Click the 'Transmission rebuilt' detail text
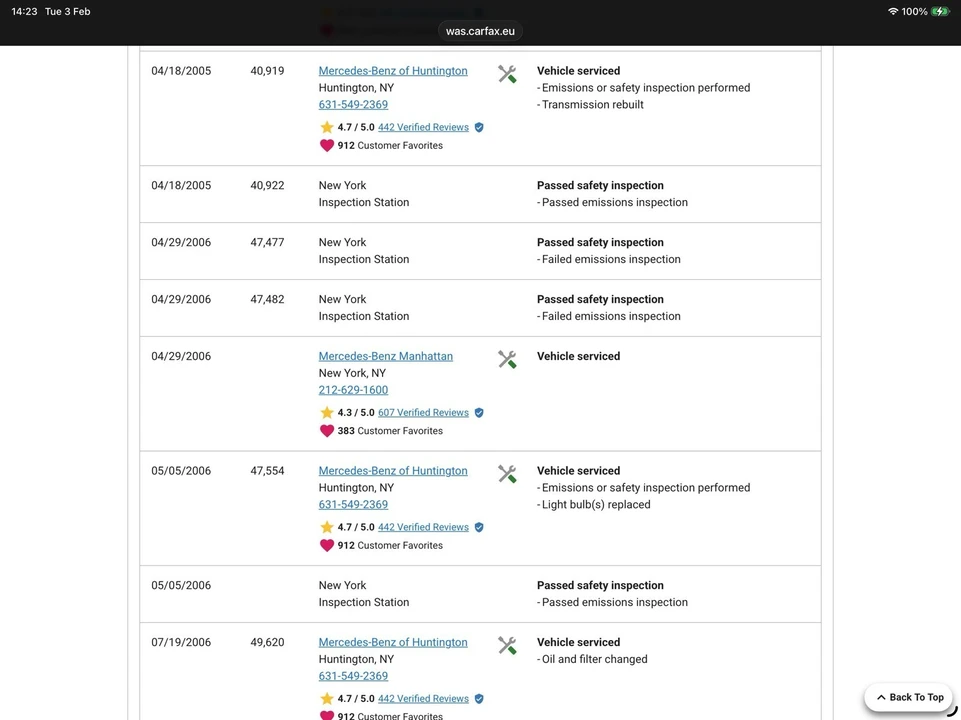961x720 pixels. (x=593, y=105)
